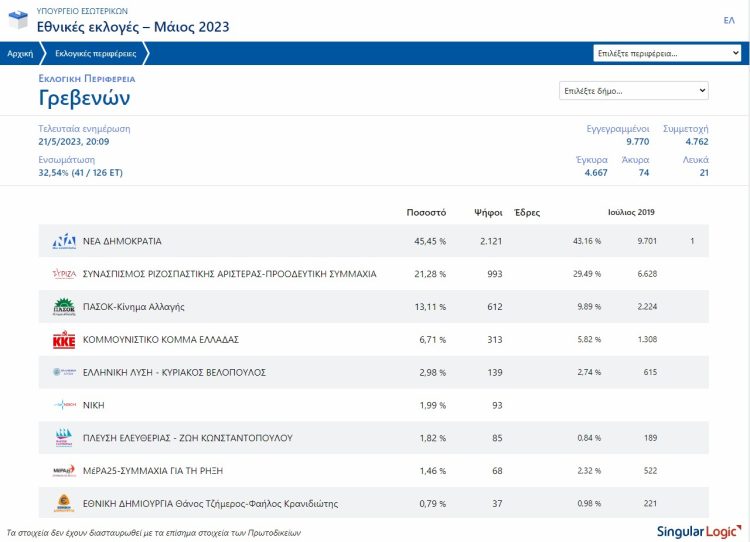Click the ΝΙΚΗ party logo
The width and height of the screenshot is (750, 542).
[x=64, y=405]
